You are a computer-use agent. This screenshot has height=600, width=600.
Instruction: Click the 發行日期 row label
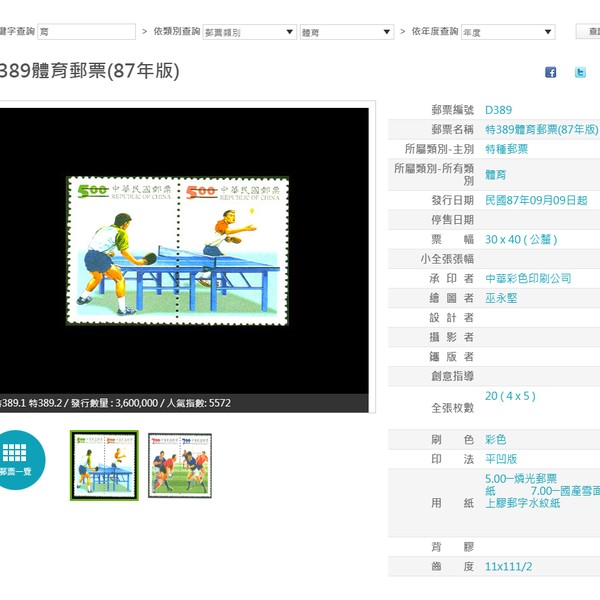tap(453, 201)
